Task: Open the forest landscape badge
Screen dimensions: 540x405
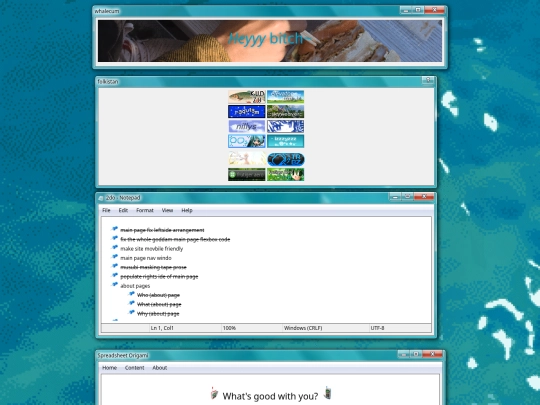Action: tap(285, 112)
